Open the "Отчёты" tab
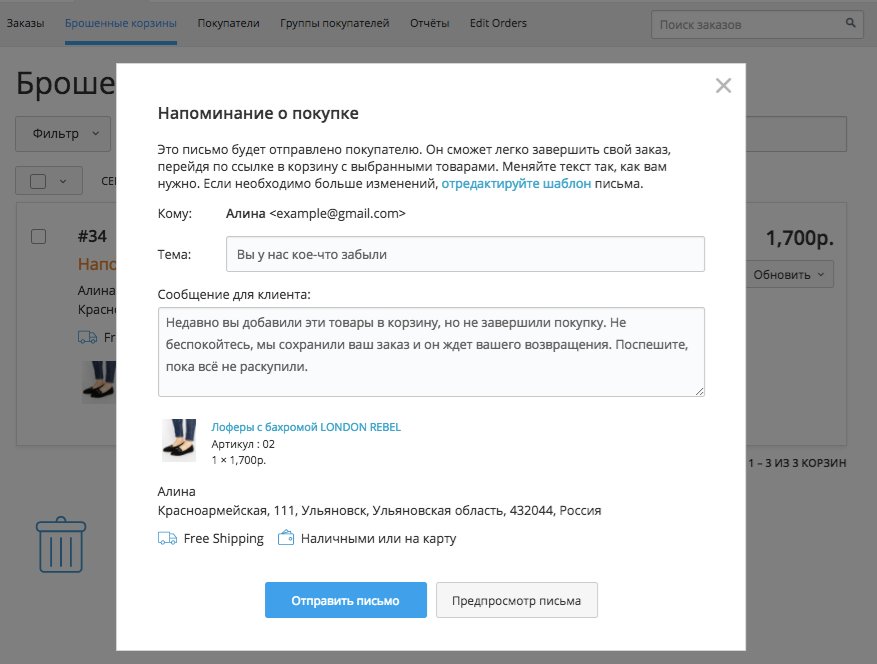Image resolution: width=877 pixels, height=664 pixels. pyautogui.click(x=429, y=22)
